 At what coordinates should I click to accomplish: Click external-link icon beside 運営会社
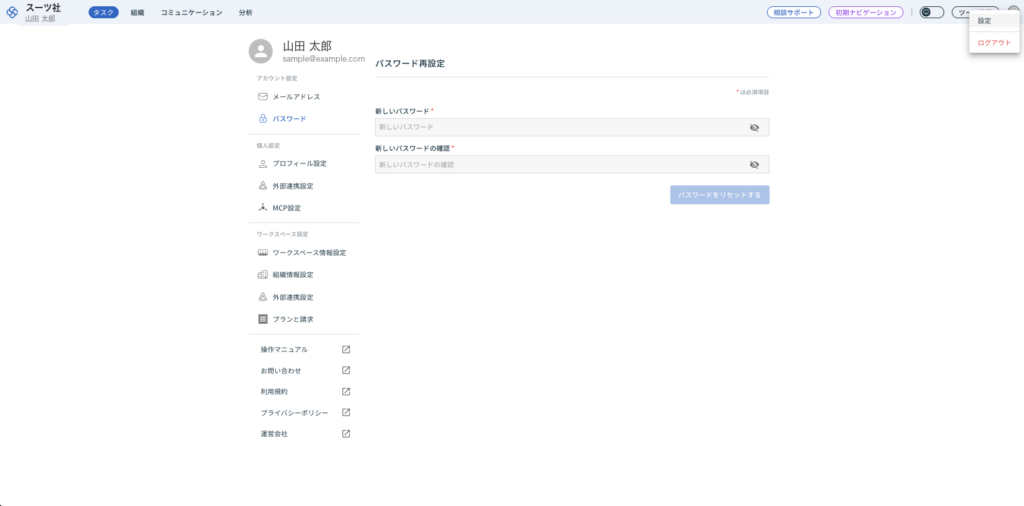click(346, 434)
